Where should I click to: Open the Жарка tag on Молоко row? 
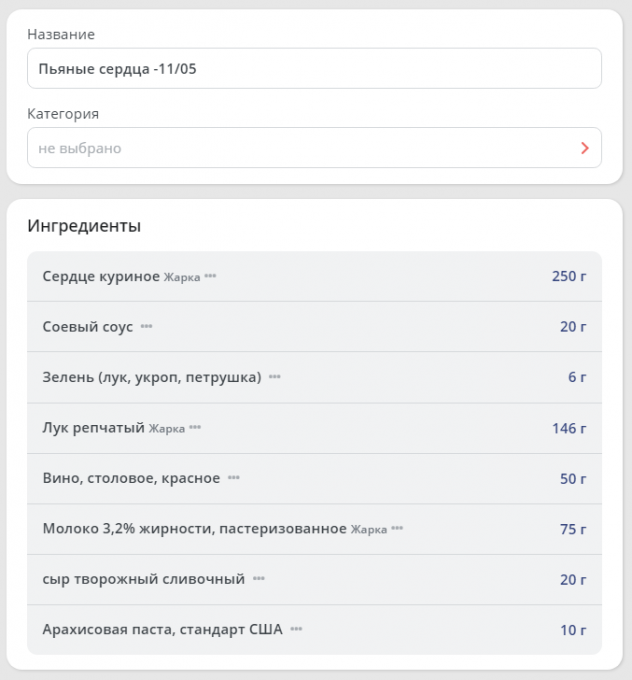[x=369, y=529]
